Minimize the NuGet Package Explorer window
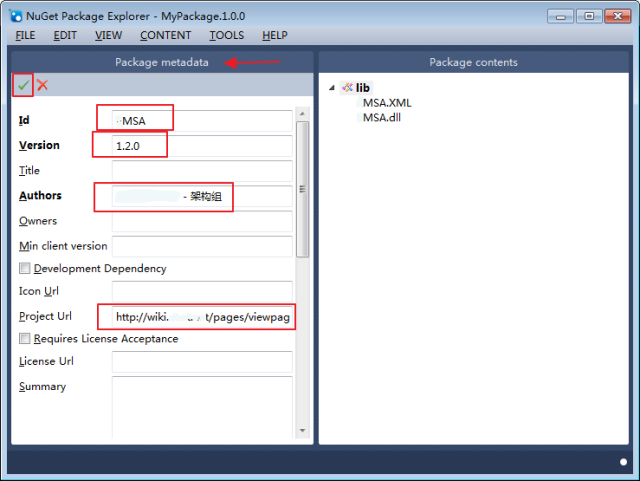Viewport: 640px width, 481px height. (561, 16)
